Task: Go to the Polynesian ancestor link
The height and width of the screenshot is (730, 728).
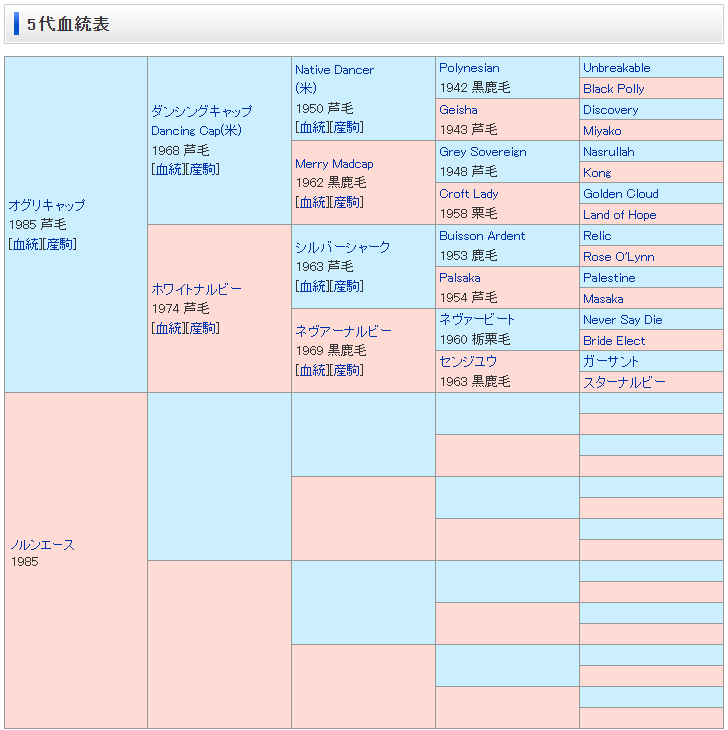Action: (x=469, y=68)
